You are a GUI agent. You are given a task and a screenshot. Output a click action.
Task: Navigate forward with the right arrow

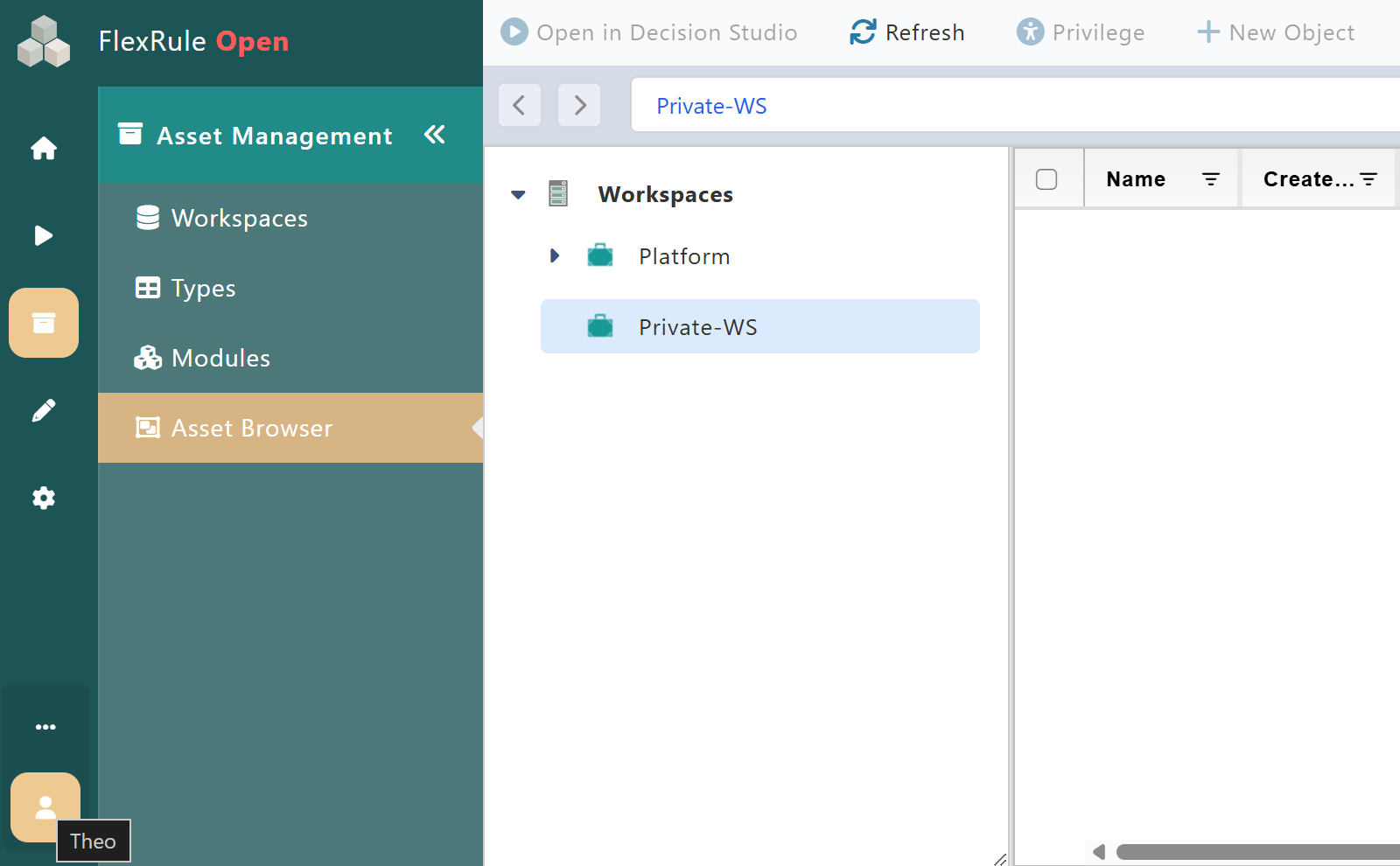[579, 106]
